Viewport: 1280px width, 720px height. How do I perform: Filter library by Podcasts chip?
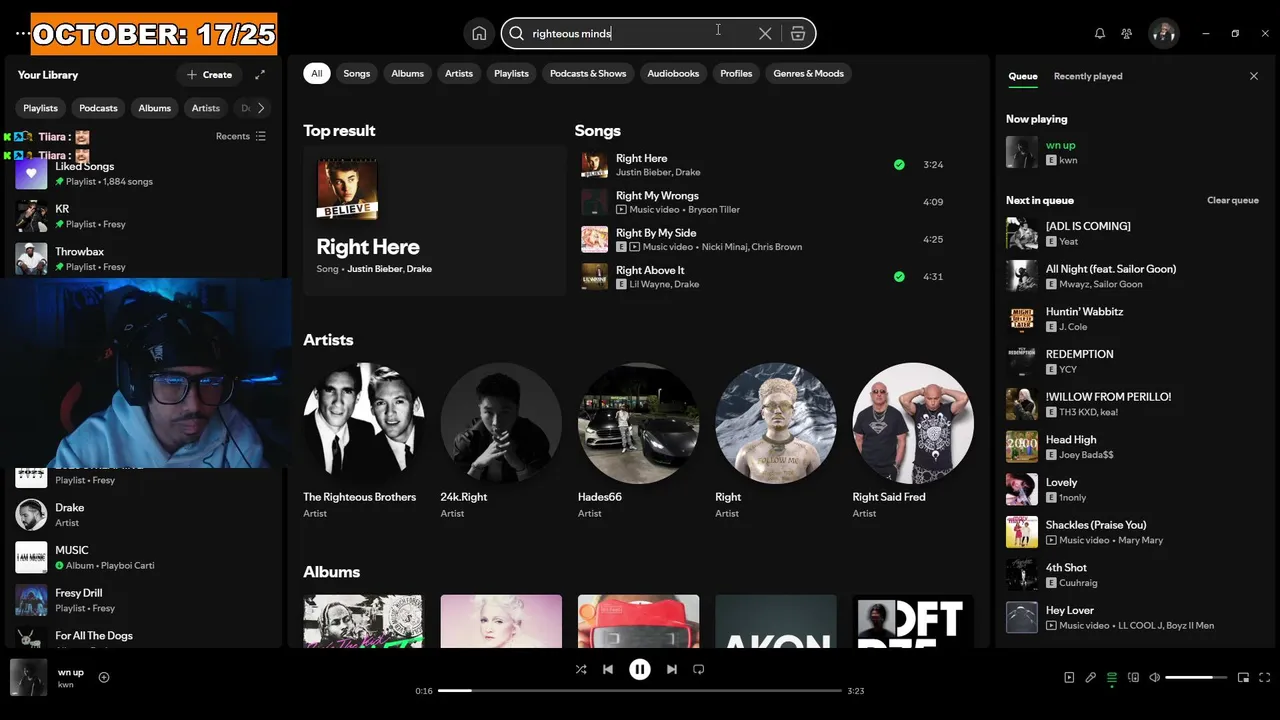[98, 108]
